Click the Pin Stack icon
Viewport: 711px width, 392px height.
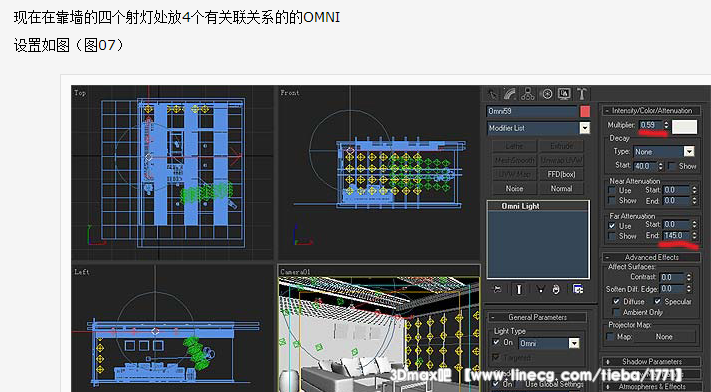pyautogui.click(x=497, y=289)
